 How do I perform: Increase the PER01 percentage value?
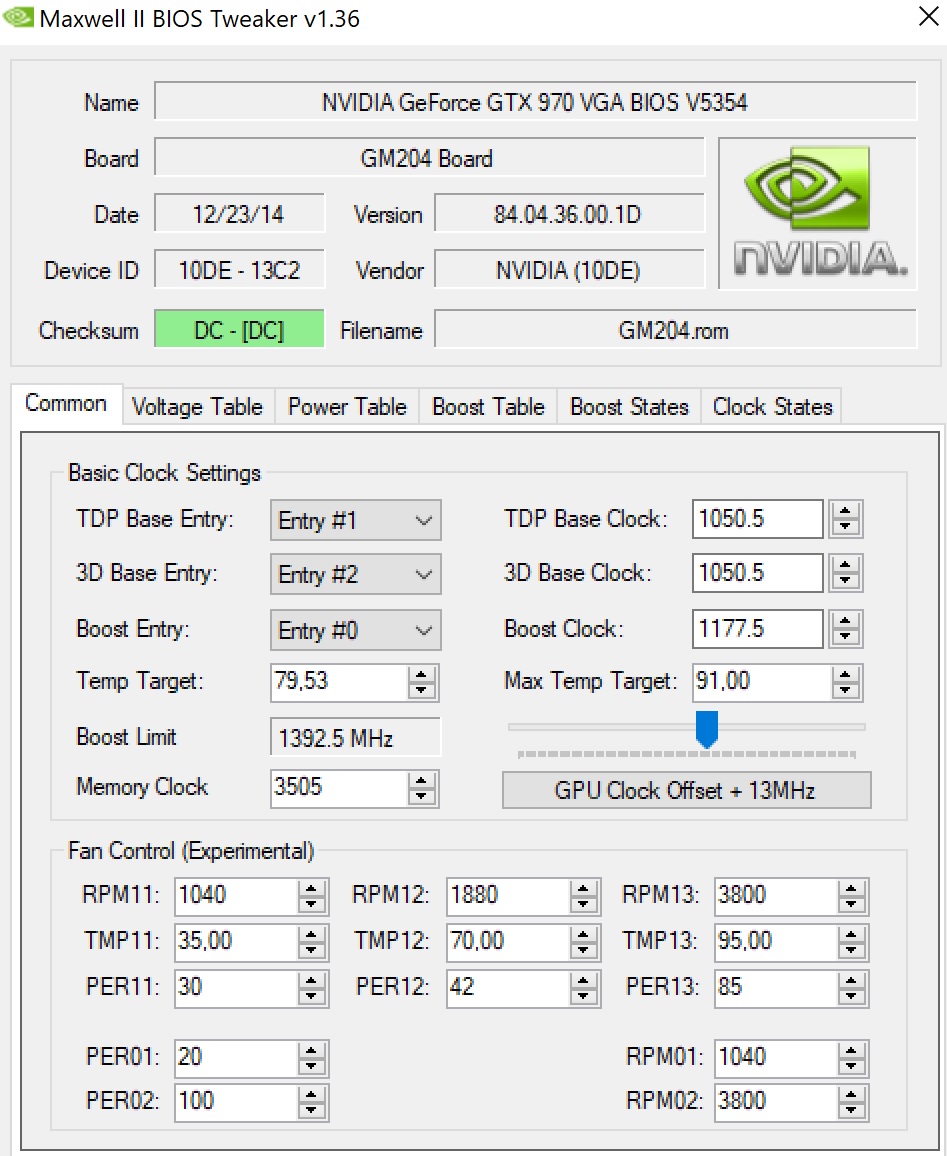311,1051
